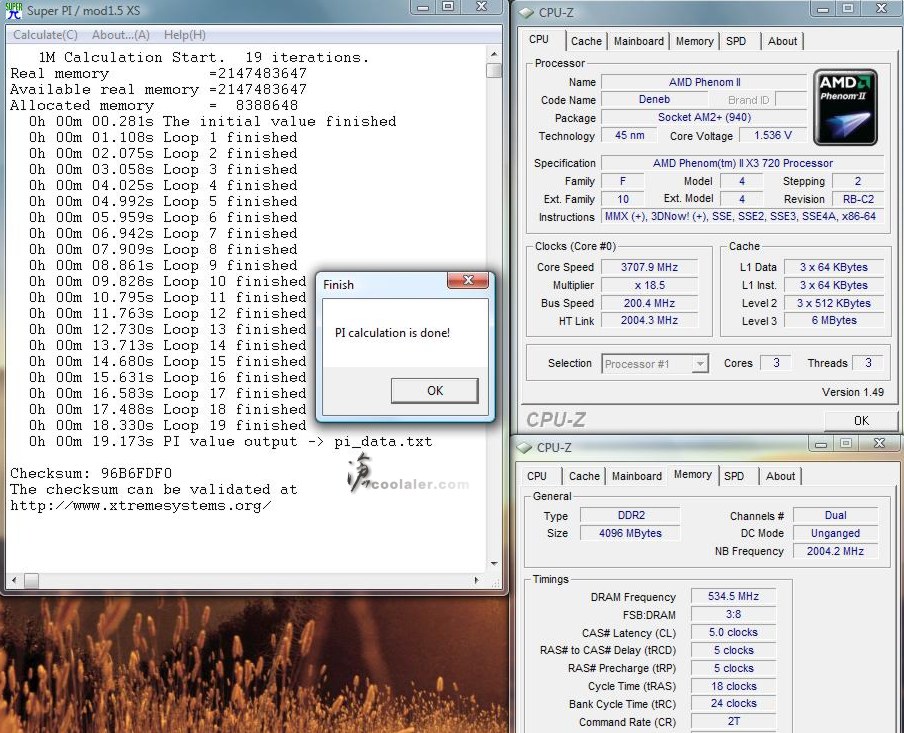Image resolution: width=904 pixels, height=733 pixels.
Task: Minimize the bottom CPU-Z window
Action: pos(821,443)
